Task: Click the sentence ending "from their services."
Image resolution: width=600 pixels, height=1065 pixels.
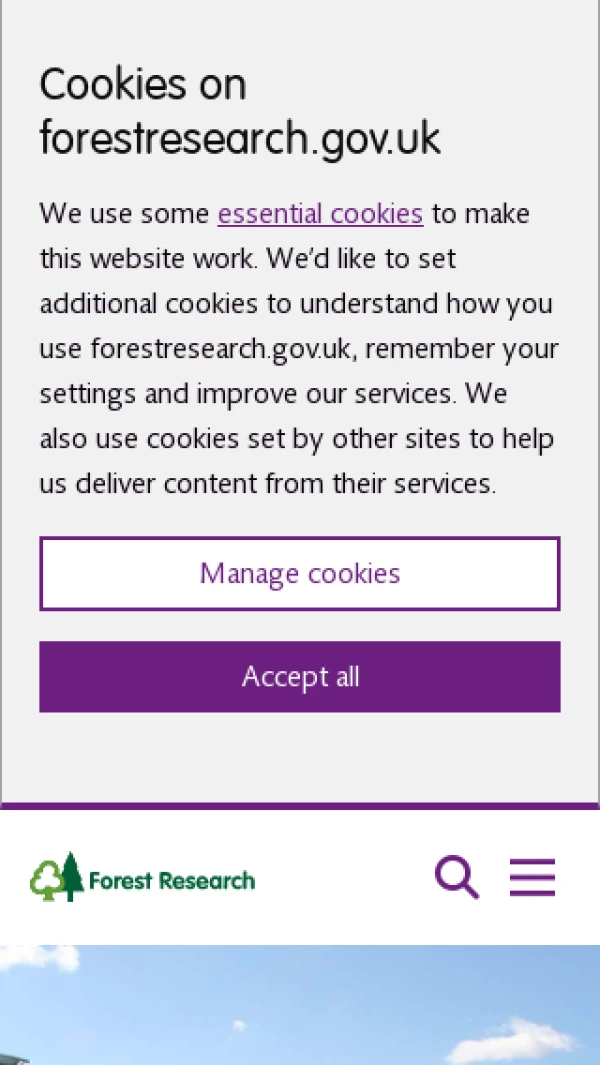Action: 330,484
